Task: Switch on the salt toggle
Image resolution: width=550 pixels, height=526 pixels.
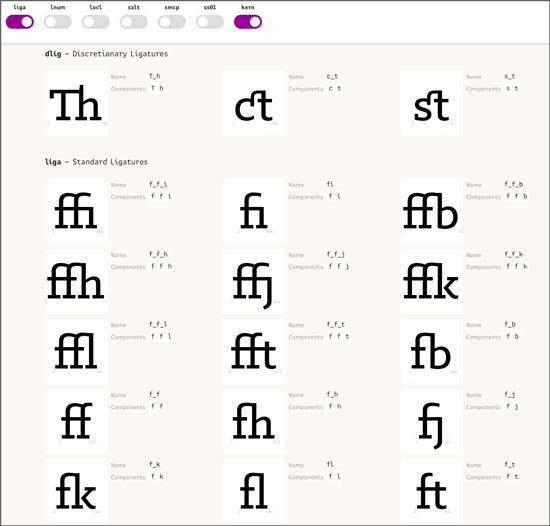Action: (x=134, y=22)
